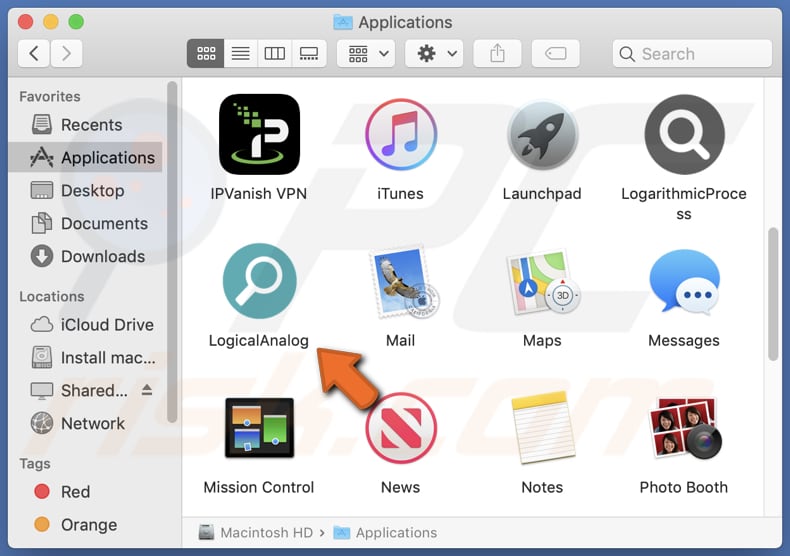Open the Shared item in sidebar

(86, 390)
